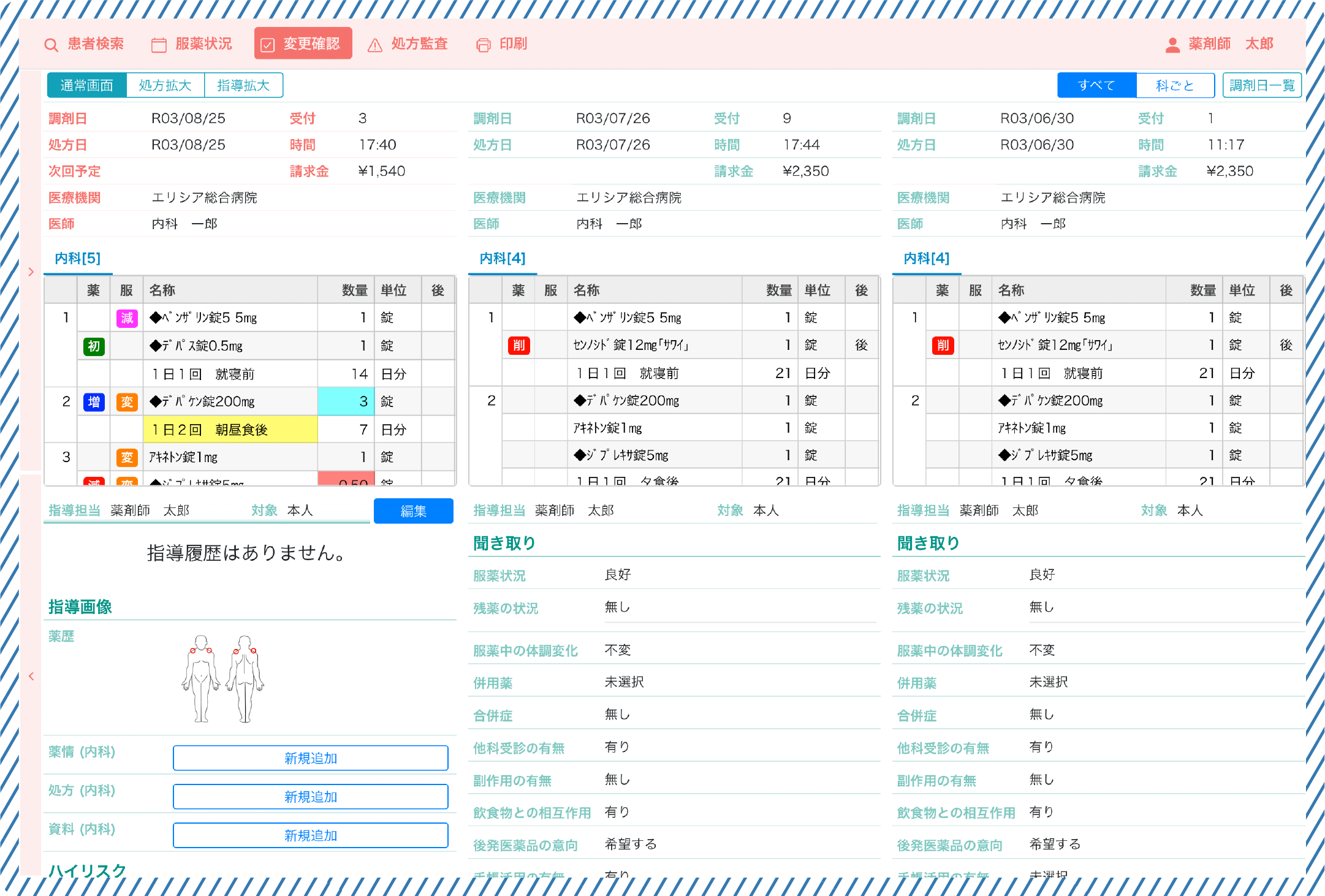Click the cyan highlighted quantity 3 cell
Viewport: 1325px width, 896px height.
346,402
